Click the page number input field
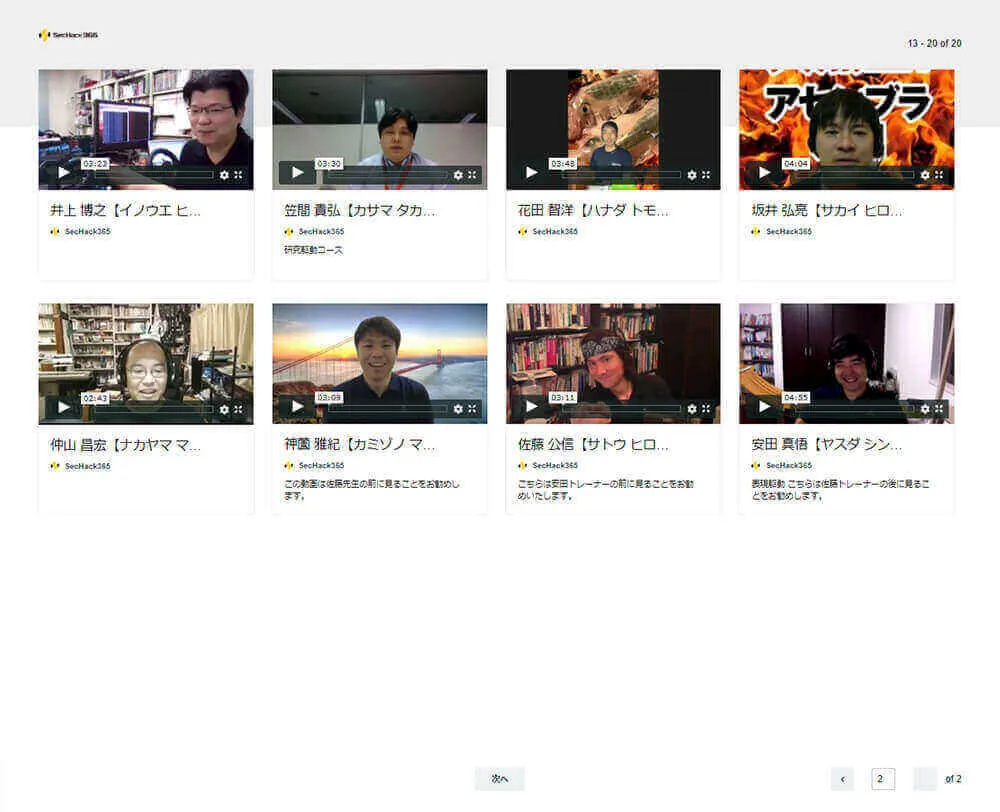Viewport: 1000px width, 812px height. click(x=883, y=779)
